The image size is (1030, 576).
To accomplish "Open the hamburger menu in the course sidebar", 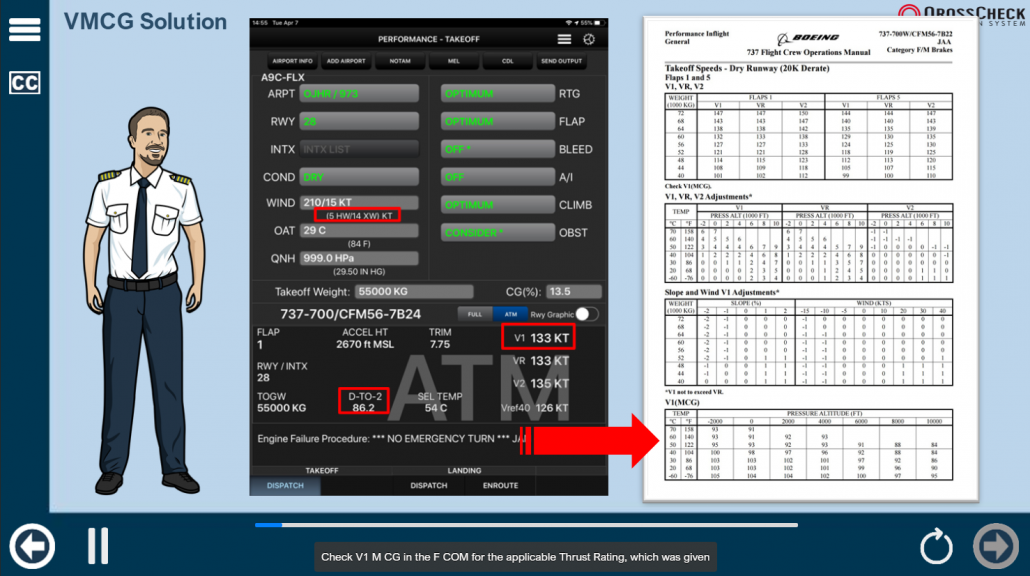I will [x=25, y=30].
